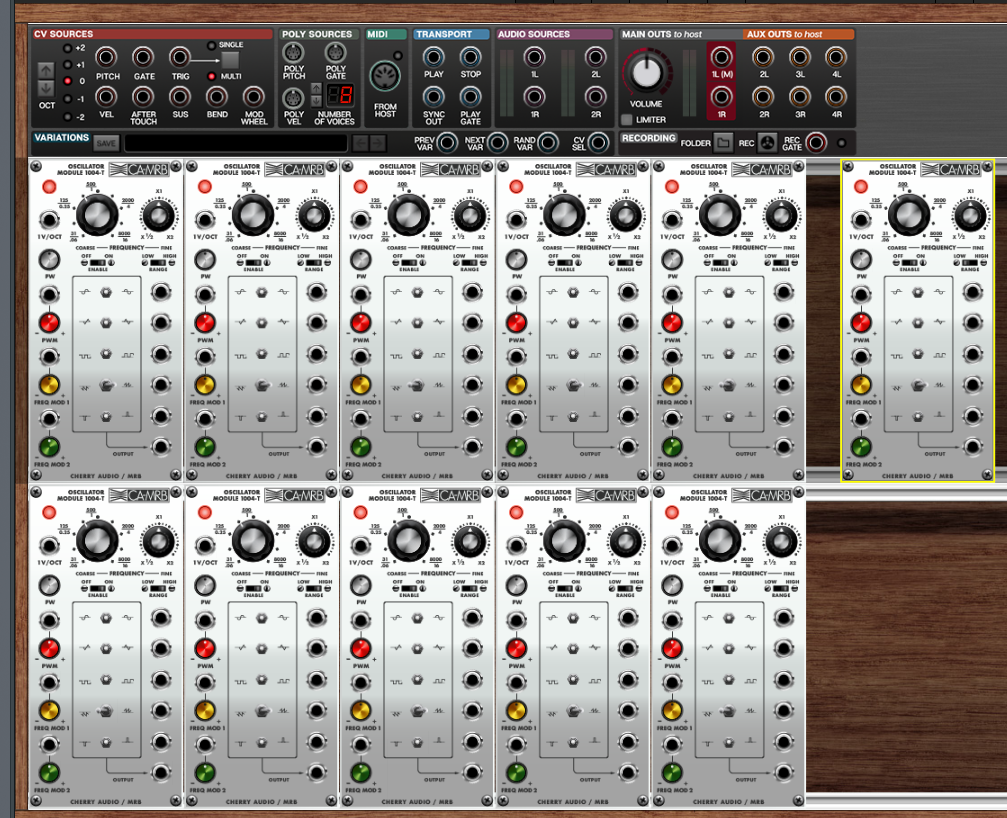This screenshot has width=1007, height=818.
Task: Select the 0 octave setting
Action: [x=67, y=82]
